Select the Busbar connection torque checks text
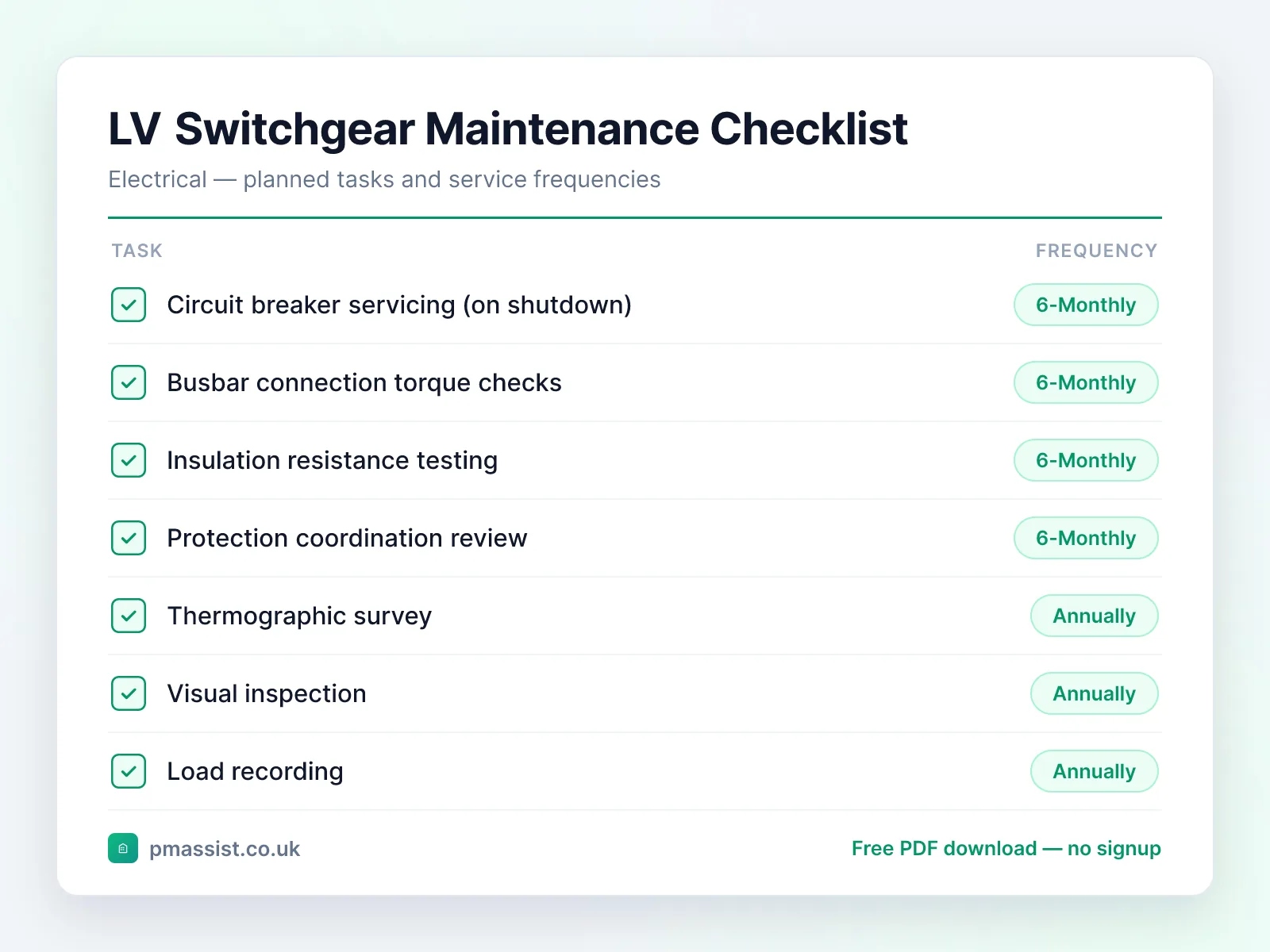 click(x=364, y=383)
